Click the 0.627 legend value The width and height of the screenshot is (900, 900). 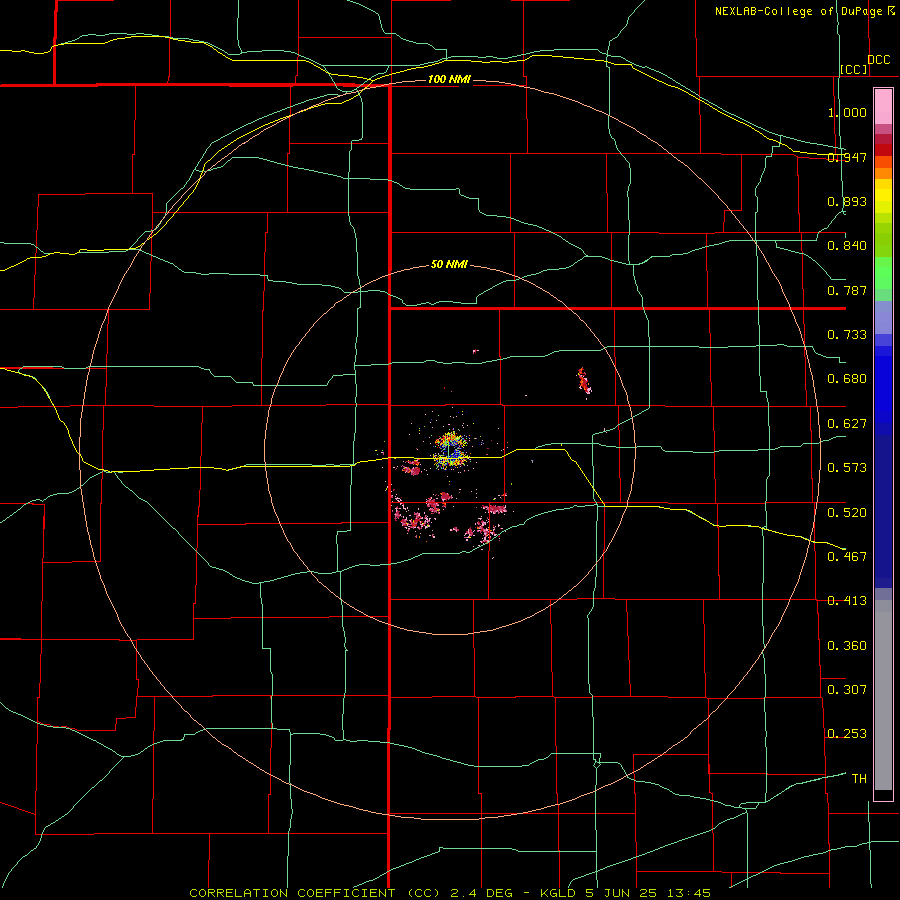pyautogui.click(x=847, y=424)
